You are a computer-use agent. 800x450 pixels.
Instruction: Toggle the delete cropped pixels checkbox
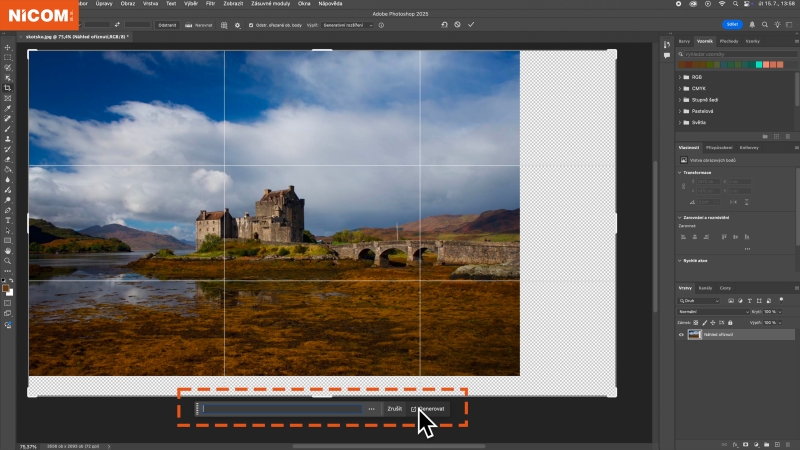251,25
